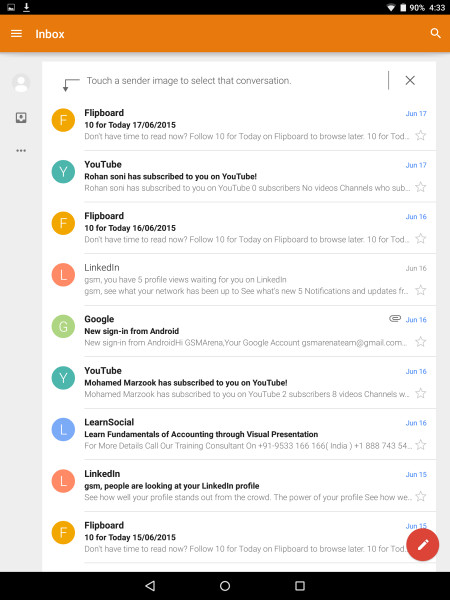Star the LearnSocial accounting email
Viewport: 450px width, 600px height.
pyautogui.click(x=421, y=445)
